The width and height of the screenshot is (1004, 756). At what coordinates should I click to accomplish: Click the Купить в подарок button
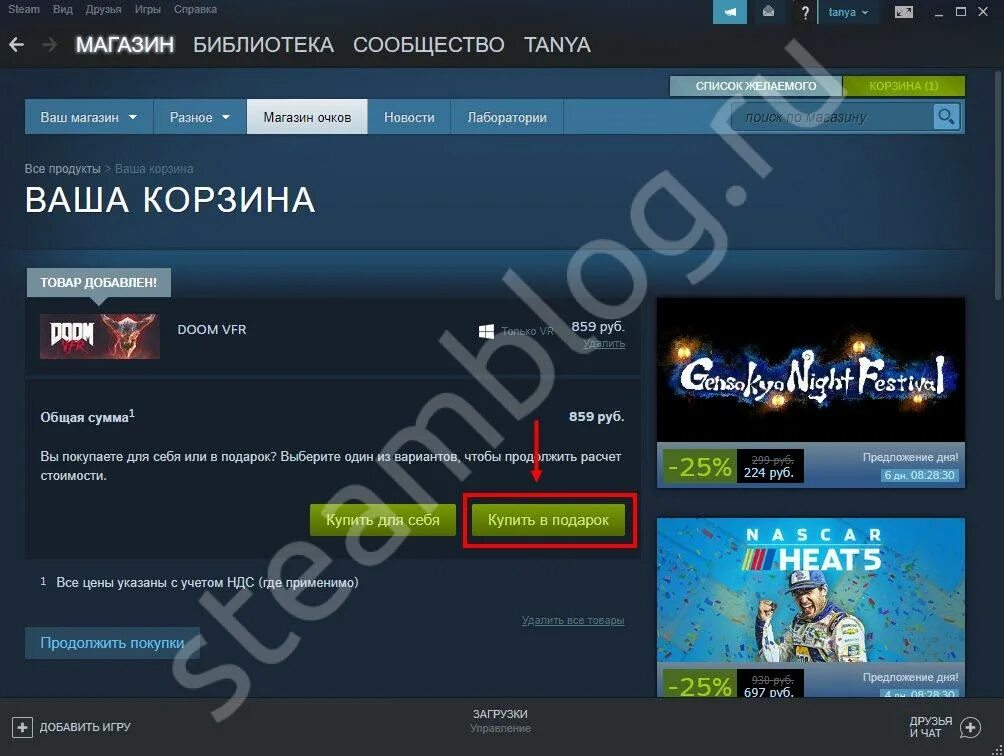click(549, 520)
